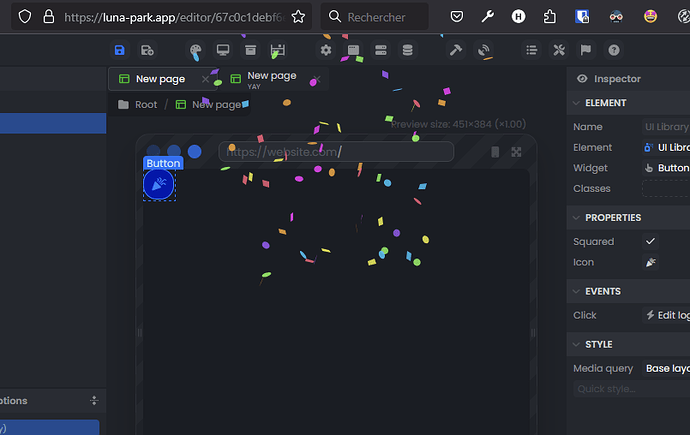690x435 pixels.
Task: Click Root in the breadcrumb
Action: pos(146,104)
